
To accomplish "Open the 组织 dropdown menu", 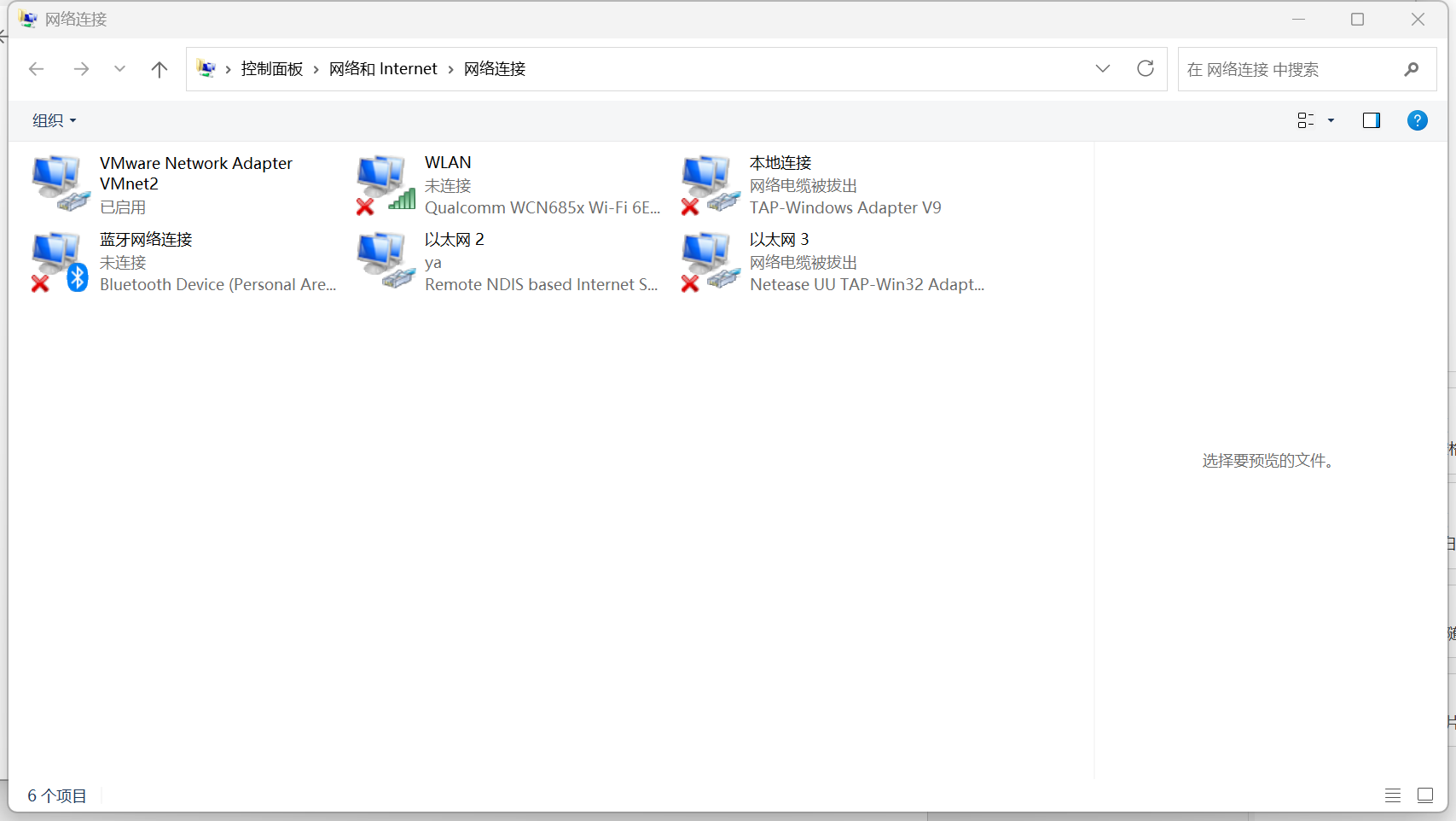I will (x=54, y=120).
